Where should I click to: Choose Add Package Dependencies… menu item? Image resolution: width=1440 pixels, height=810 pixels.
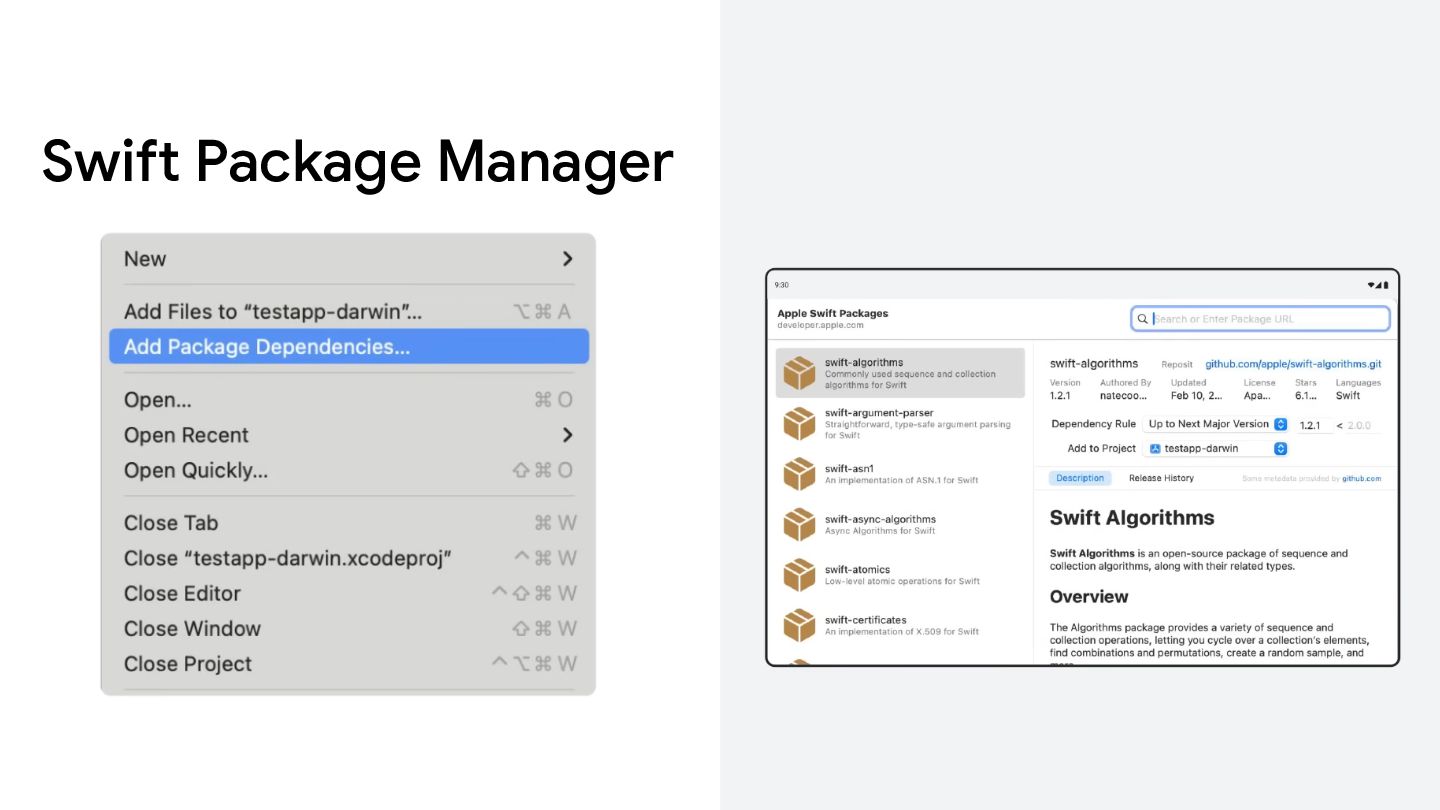pos(348,347)
